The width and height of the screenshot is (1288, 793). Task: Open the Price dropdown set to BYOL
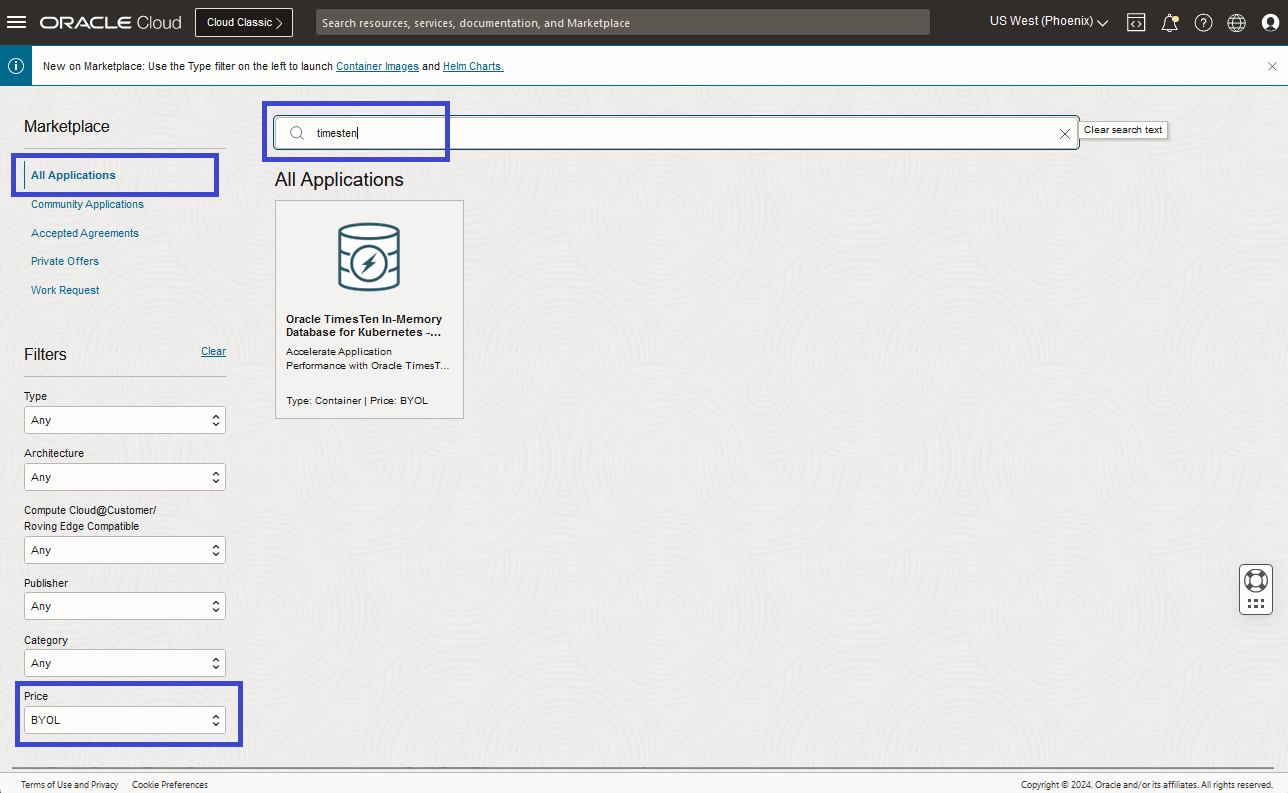point(125,720)
